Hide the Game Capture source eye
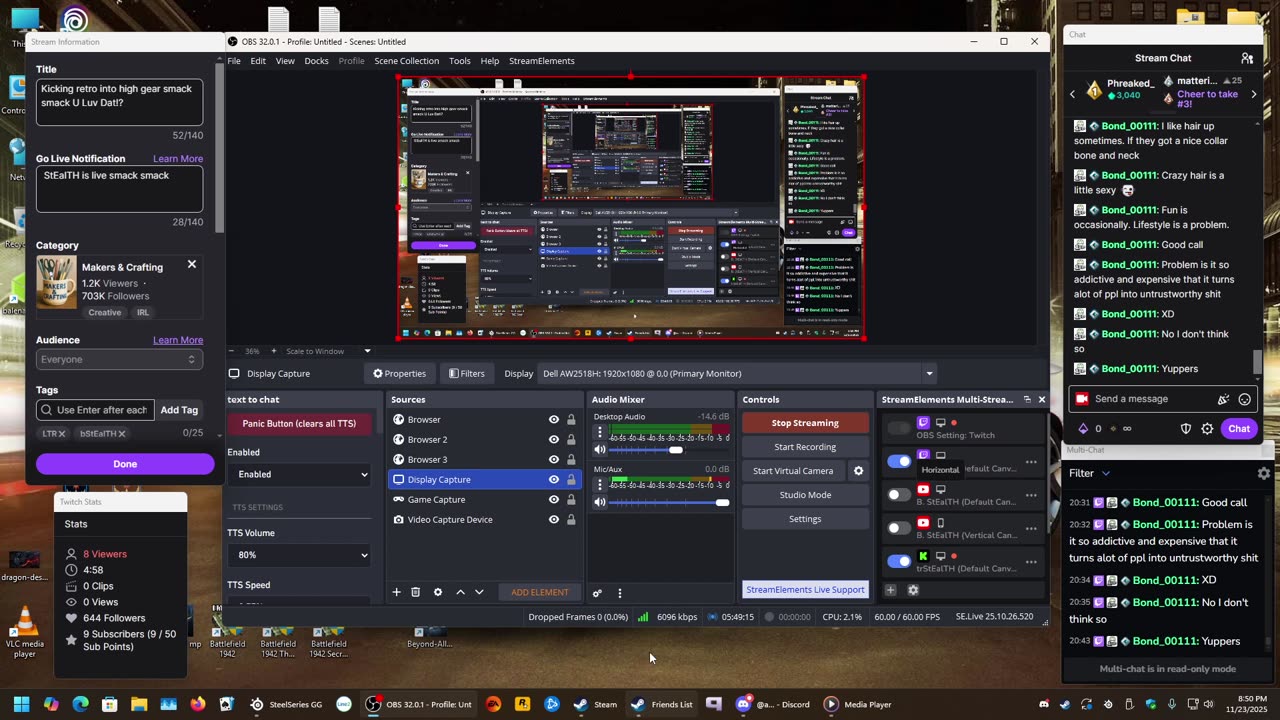Screen dimensions: 1280x720 553,500
